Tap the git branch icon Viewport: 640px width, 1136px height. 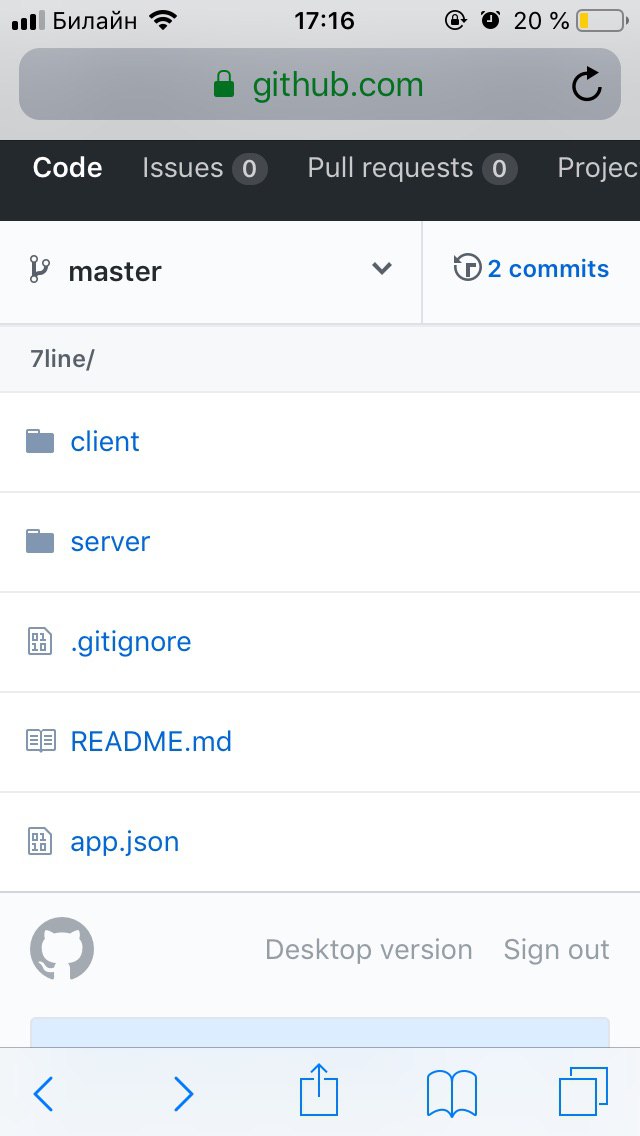tap(39, 270)
